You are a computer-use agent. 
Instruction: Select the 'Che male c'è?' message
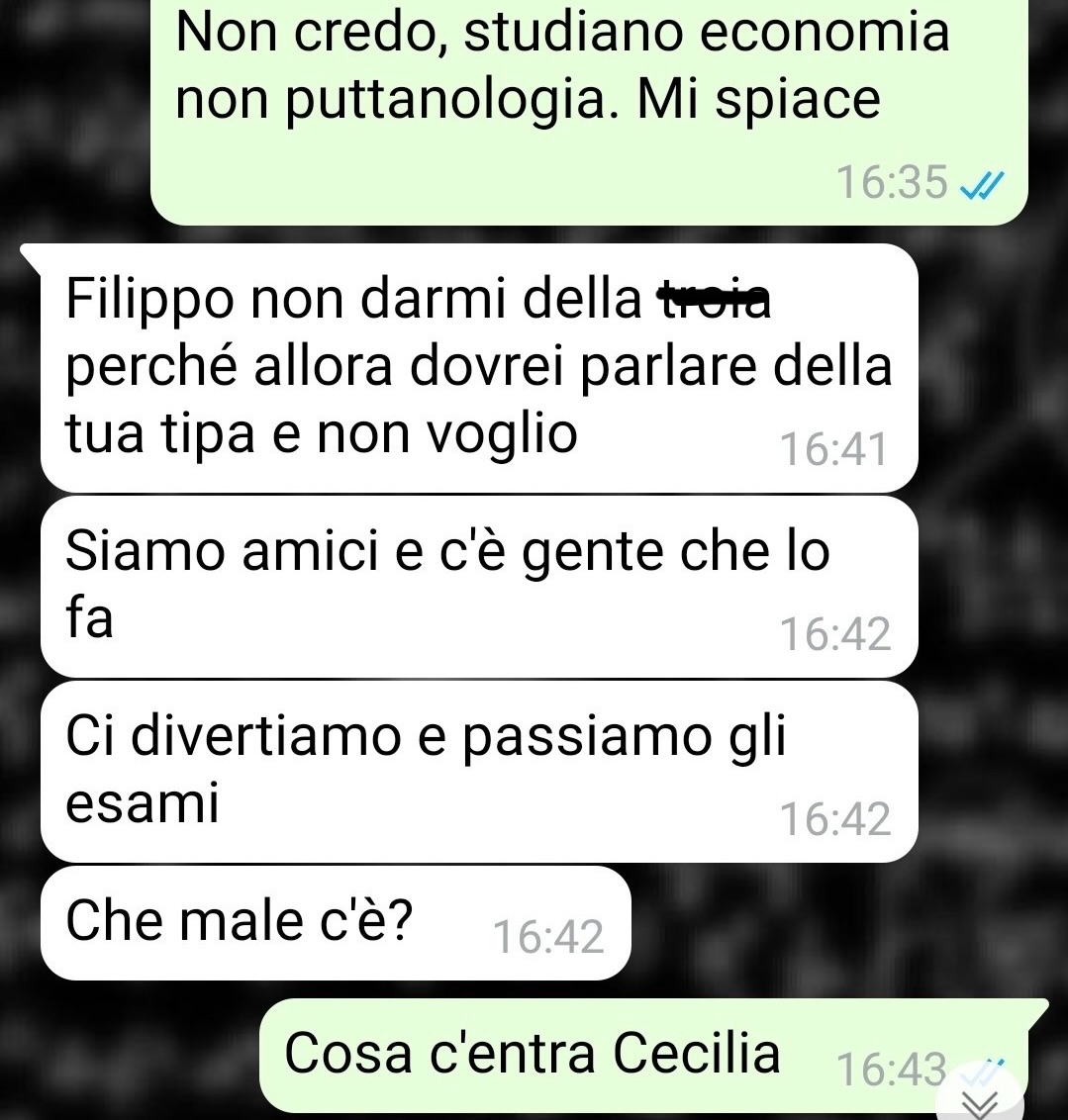[x=336, y=922]
